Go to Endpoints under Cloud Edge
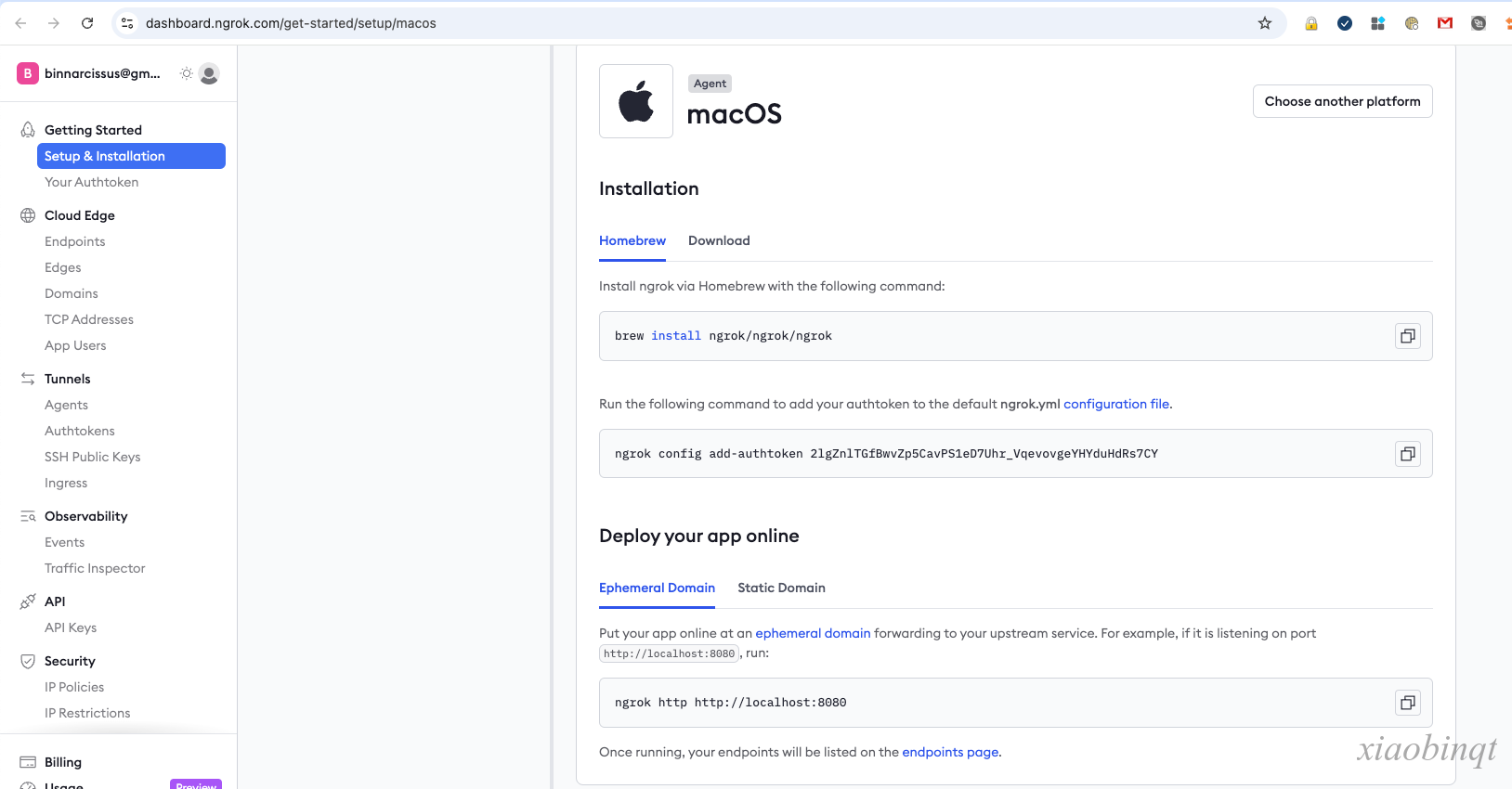Screen dimensions: 1512x789 [x=74, y=241]
